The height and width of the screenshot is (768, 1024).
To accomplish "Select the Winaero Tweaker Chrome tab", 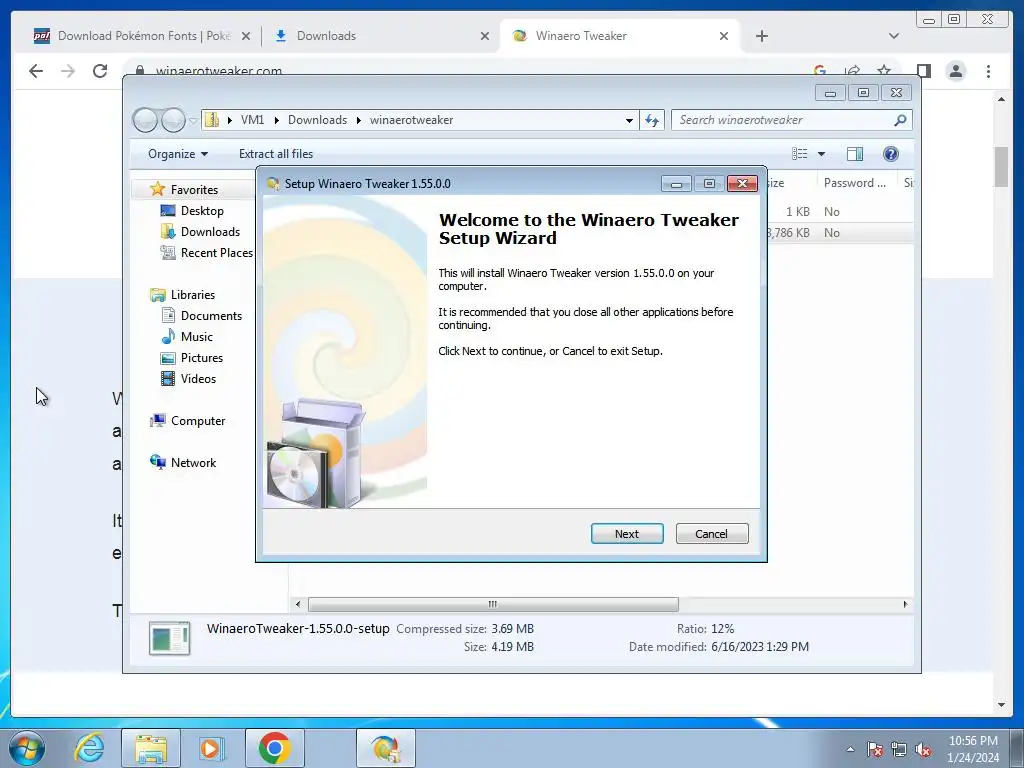I will click(581, 36).
